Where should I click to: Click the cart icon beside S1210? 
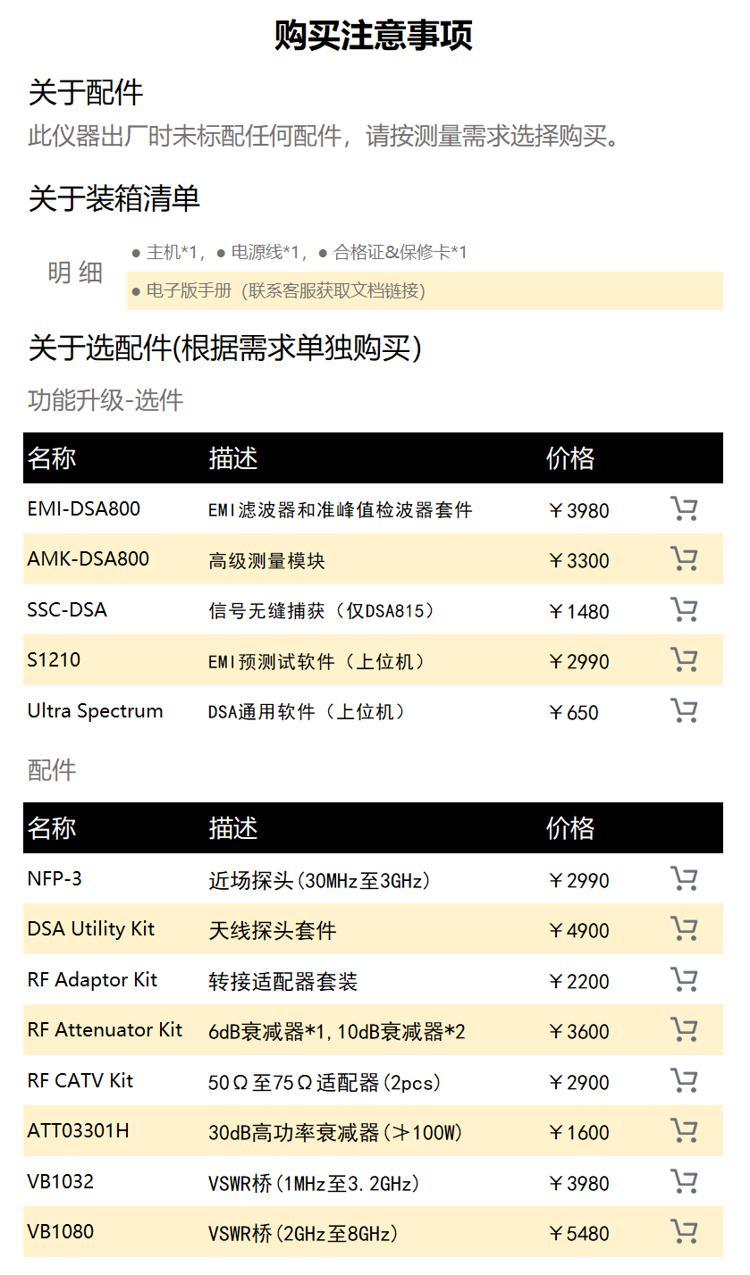(x=684, y=660)
